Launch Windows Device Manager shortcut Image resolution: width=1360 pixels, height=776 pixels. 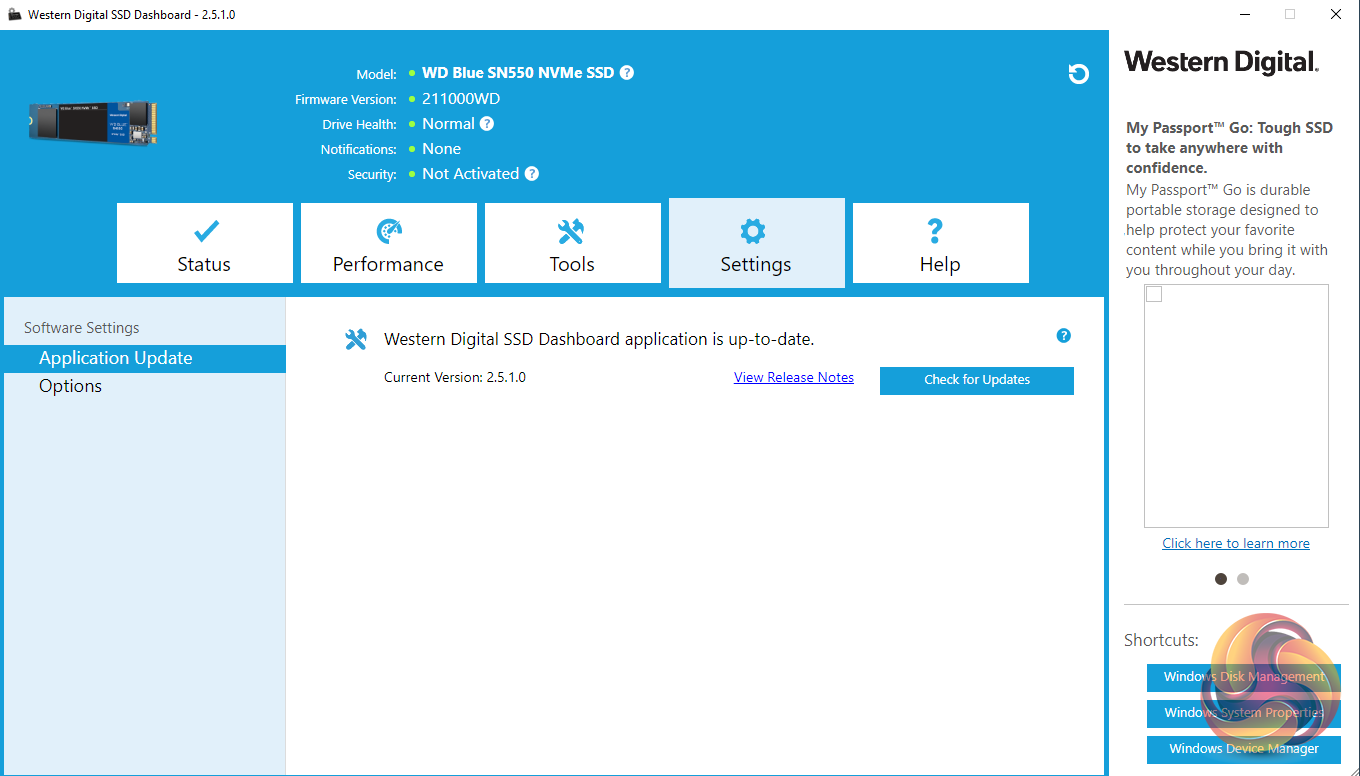tap(1244, 749)
